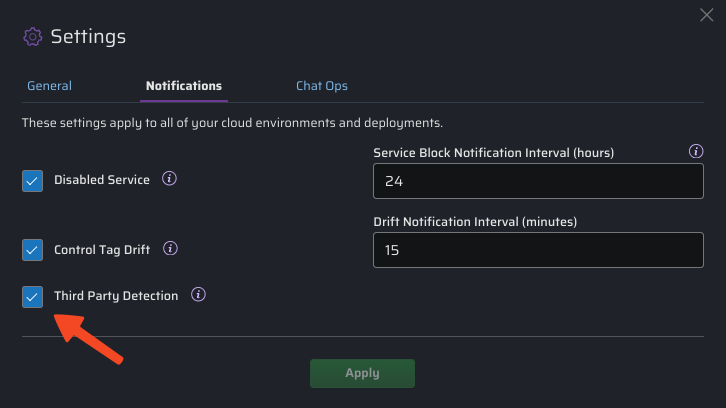This screenshot has height=408, width=726.
Task: Click the Settings gear icon
Action: pos(33,37)
